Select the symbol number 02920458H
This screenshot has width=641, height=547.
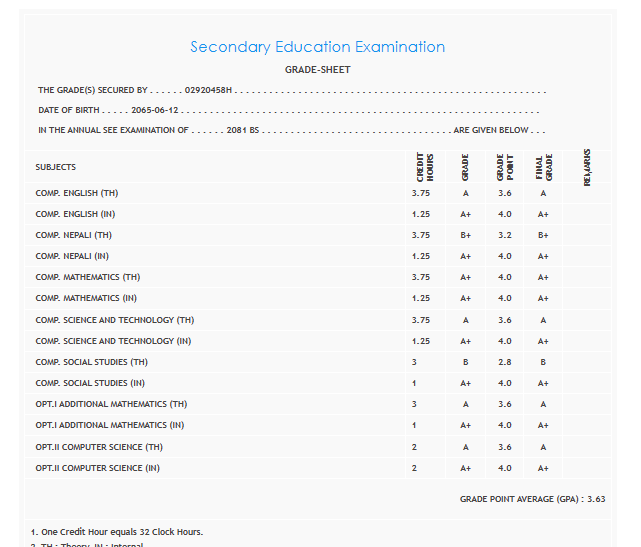[x=209, y=90]
